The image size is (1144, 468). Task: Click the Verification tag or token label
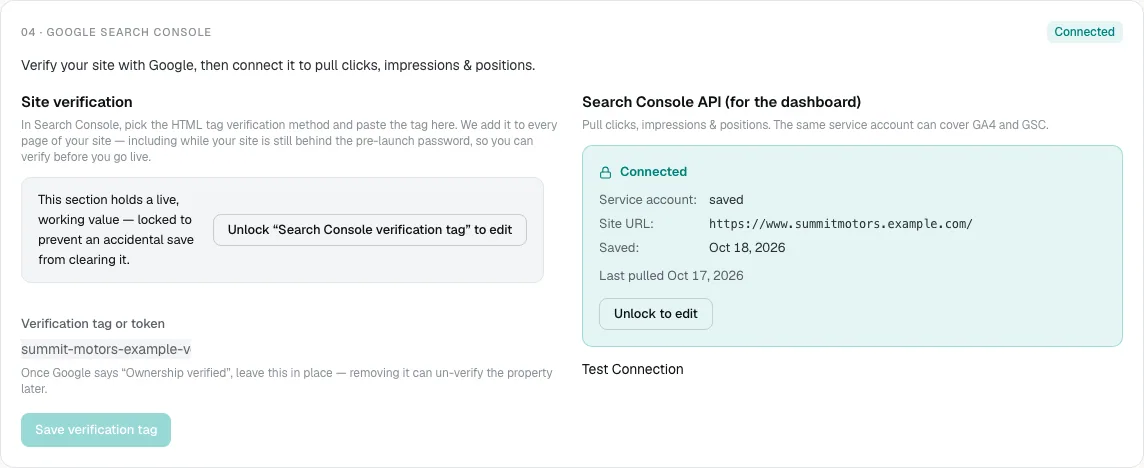pyautogui.click(x=93, y=323)
